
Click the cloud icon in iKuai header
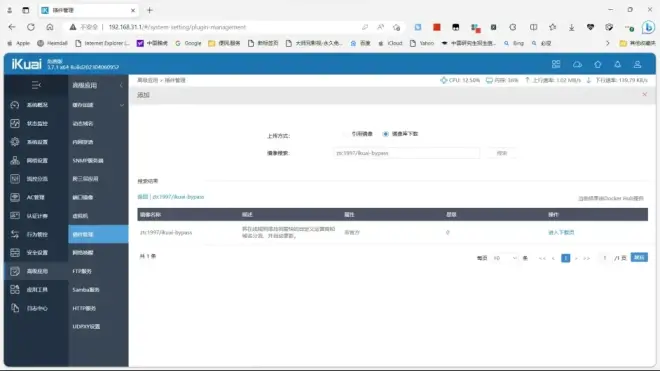click(577, 64)
